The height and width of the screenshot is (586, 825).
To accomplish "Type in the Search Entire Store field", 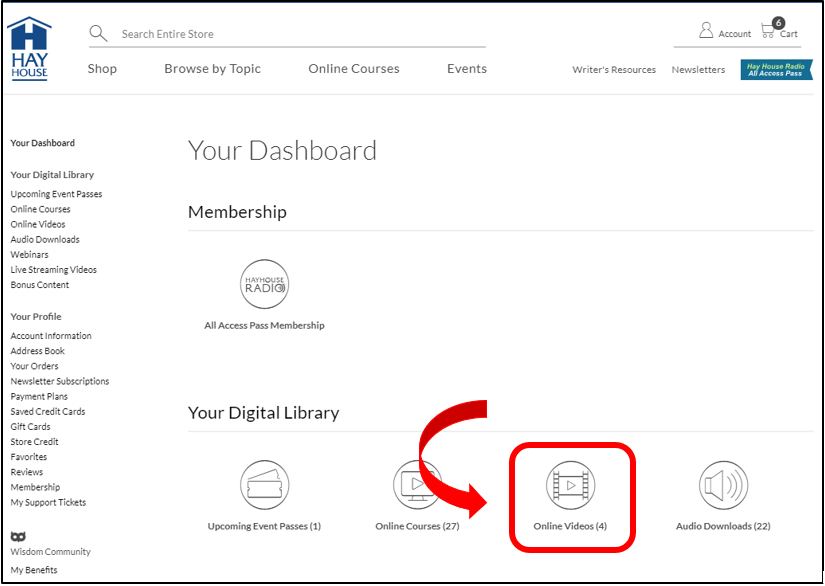I will pos(300,34).
